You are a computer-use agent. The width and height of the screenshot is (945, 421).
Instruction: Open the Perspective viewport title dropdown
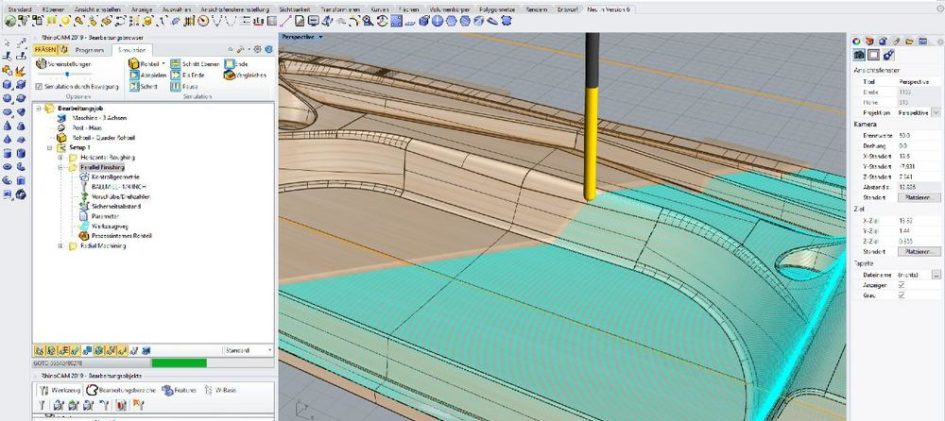tap(322, 36)
